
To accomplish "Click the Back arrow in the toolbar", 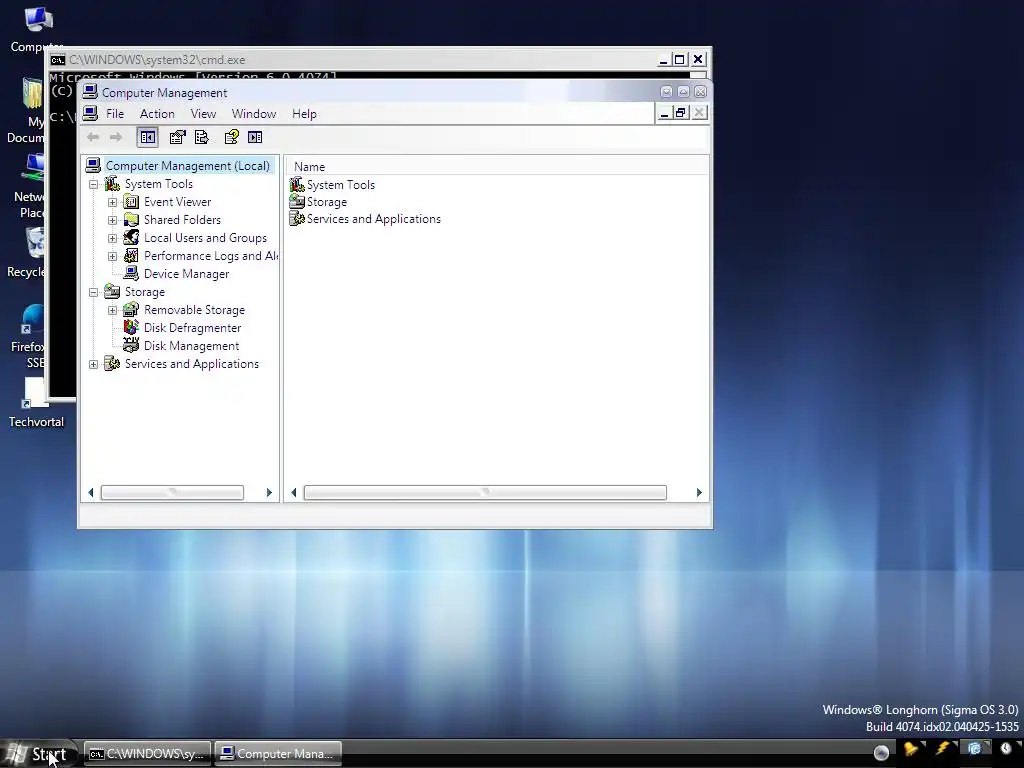I will click(x=93, y=137).
